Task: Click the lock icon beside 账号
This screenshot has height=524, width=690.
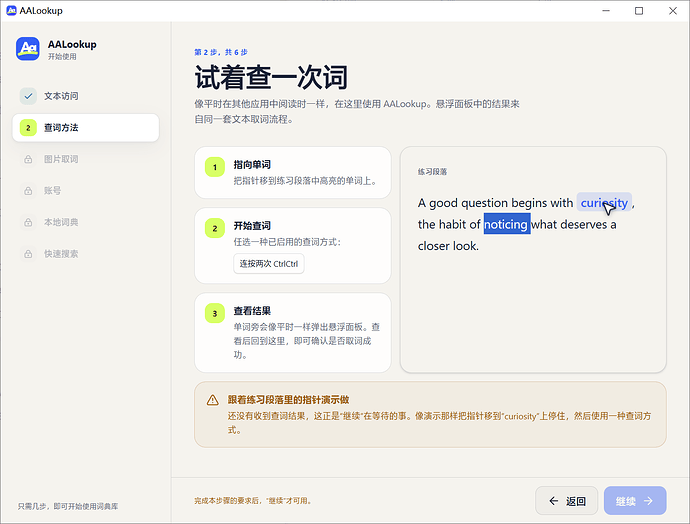Action: coord(28,191)
